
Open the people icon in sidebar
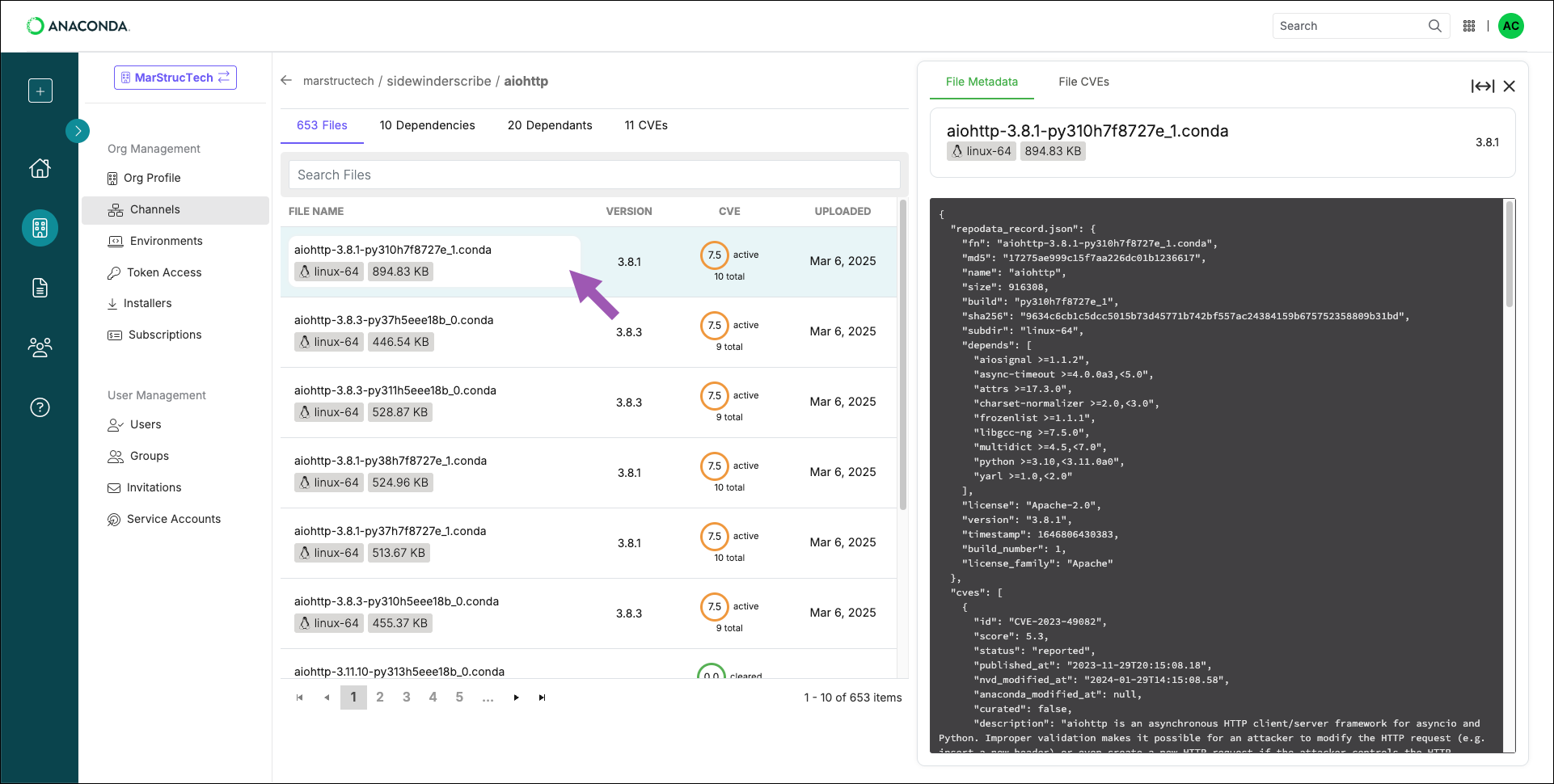coord(40,348)
